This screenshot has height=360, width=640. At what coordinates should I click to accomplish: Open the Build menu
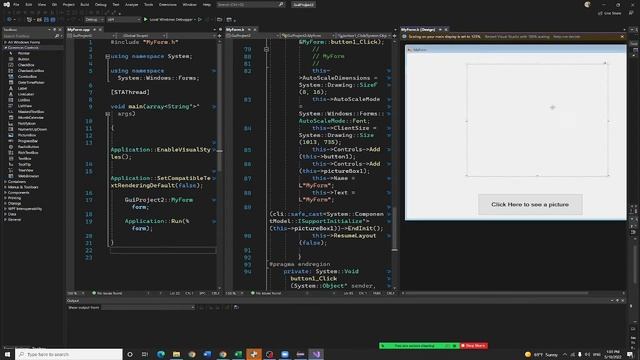coord(84,4)
